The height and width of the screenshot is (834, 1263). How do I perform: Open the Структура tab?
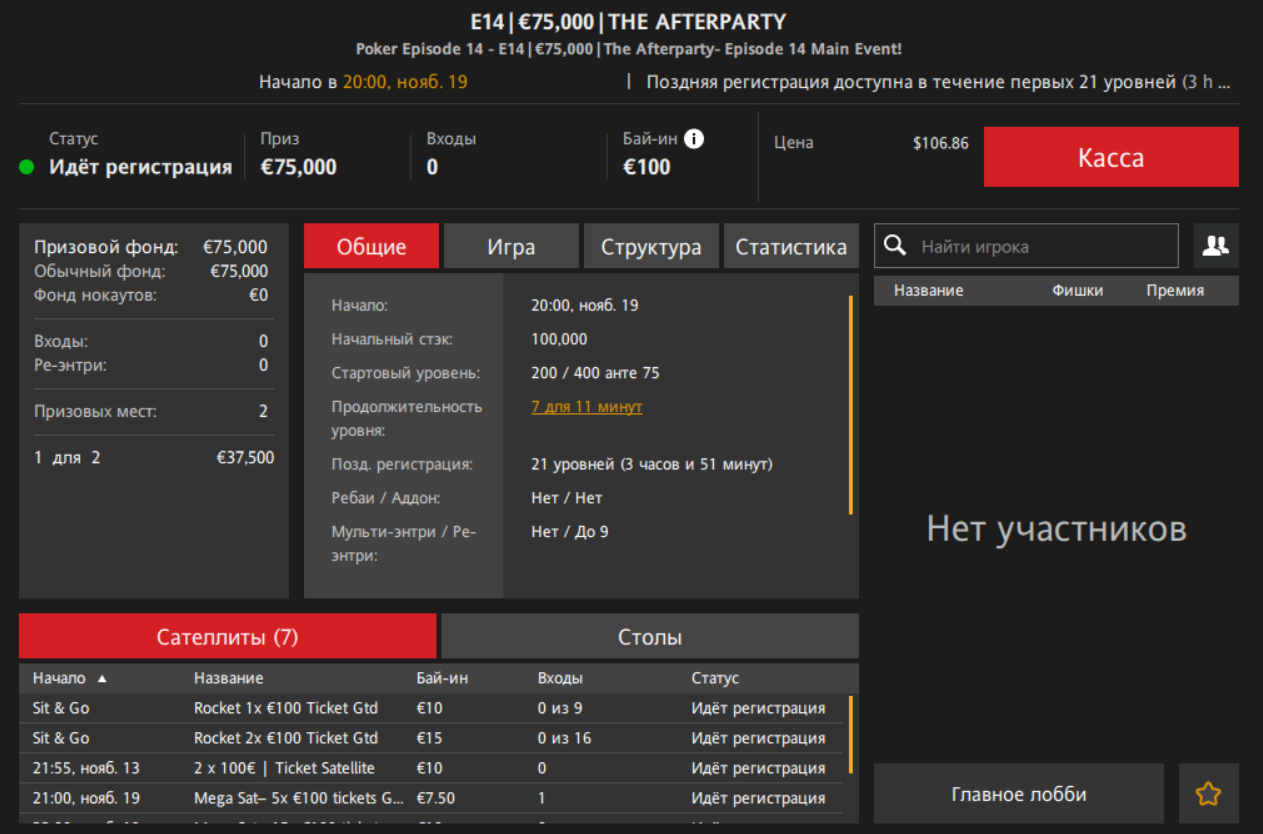click(x=651, y=247)
